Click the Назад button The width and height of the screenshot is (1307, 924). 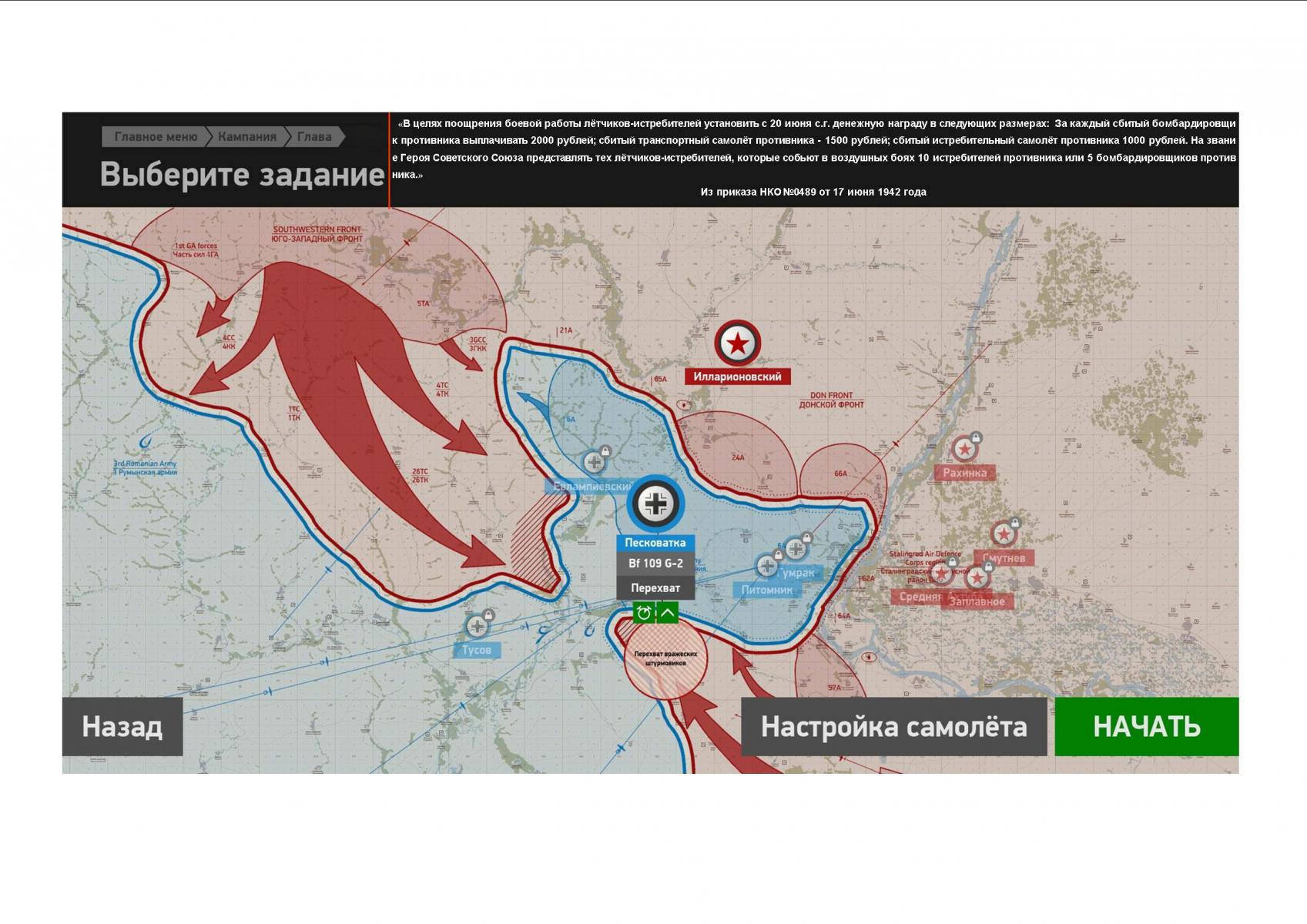click(122, 727)
